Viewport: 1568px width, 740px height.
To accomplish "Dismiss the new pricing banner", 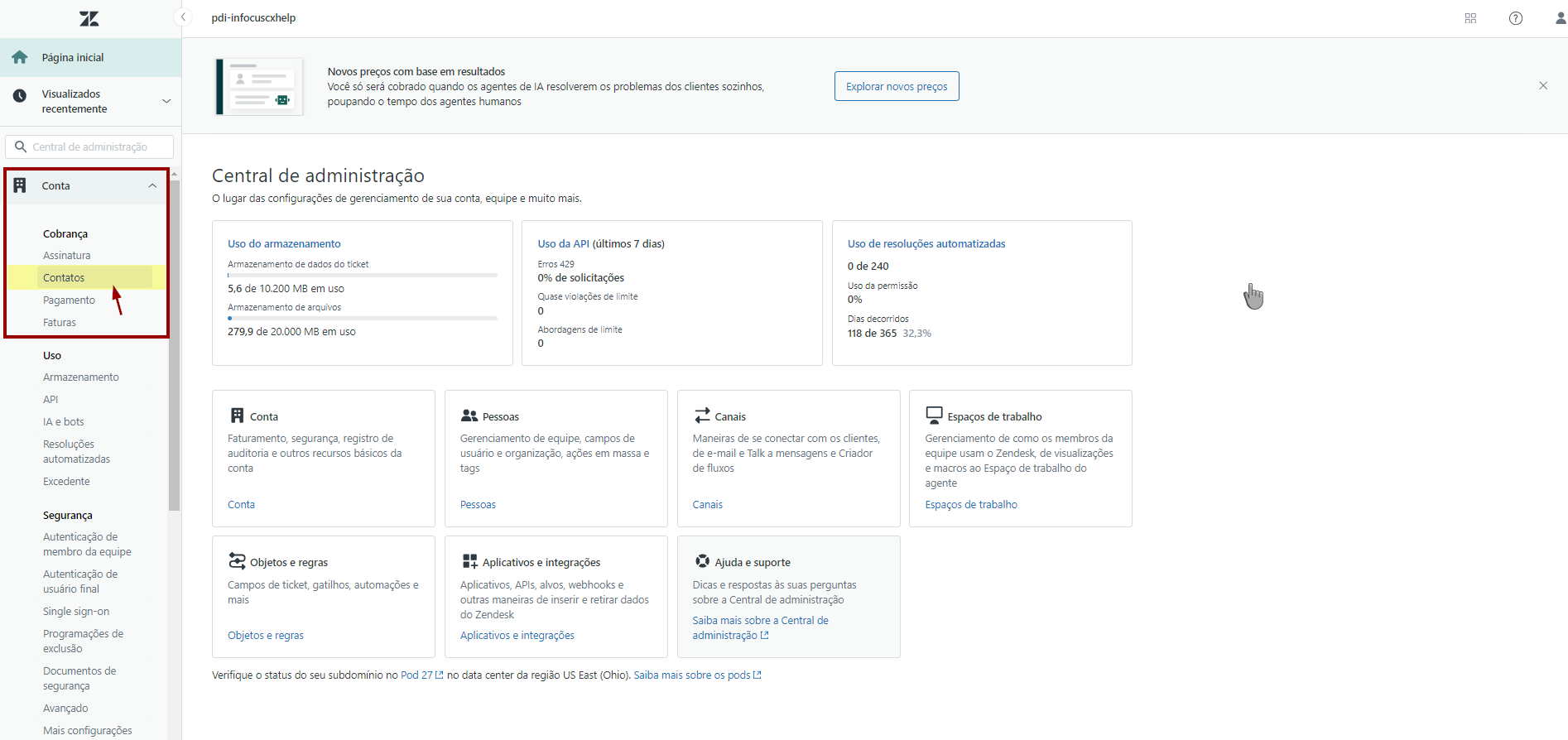I will pyautogui.click(x=1542, y=86).
